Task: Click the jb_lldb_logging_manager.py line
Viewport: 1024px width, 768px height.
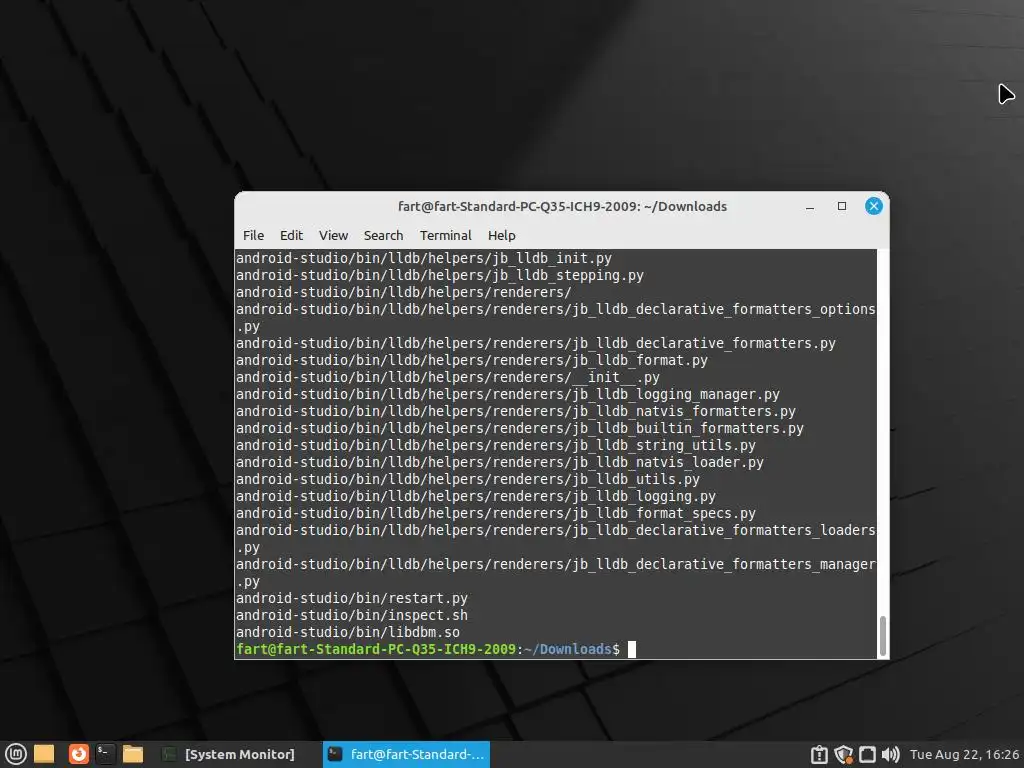Action: [x=508, y=394]
